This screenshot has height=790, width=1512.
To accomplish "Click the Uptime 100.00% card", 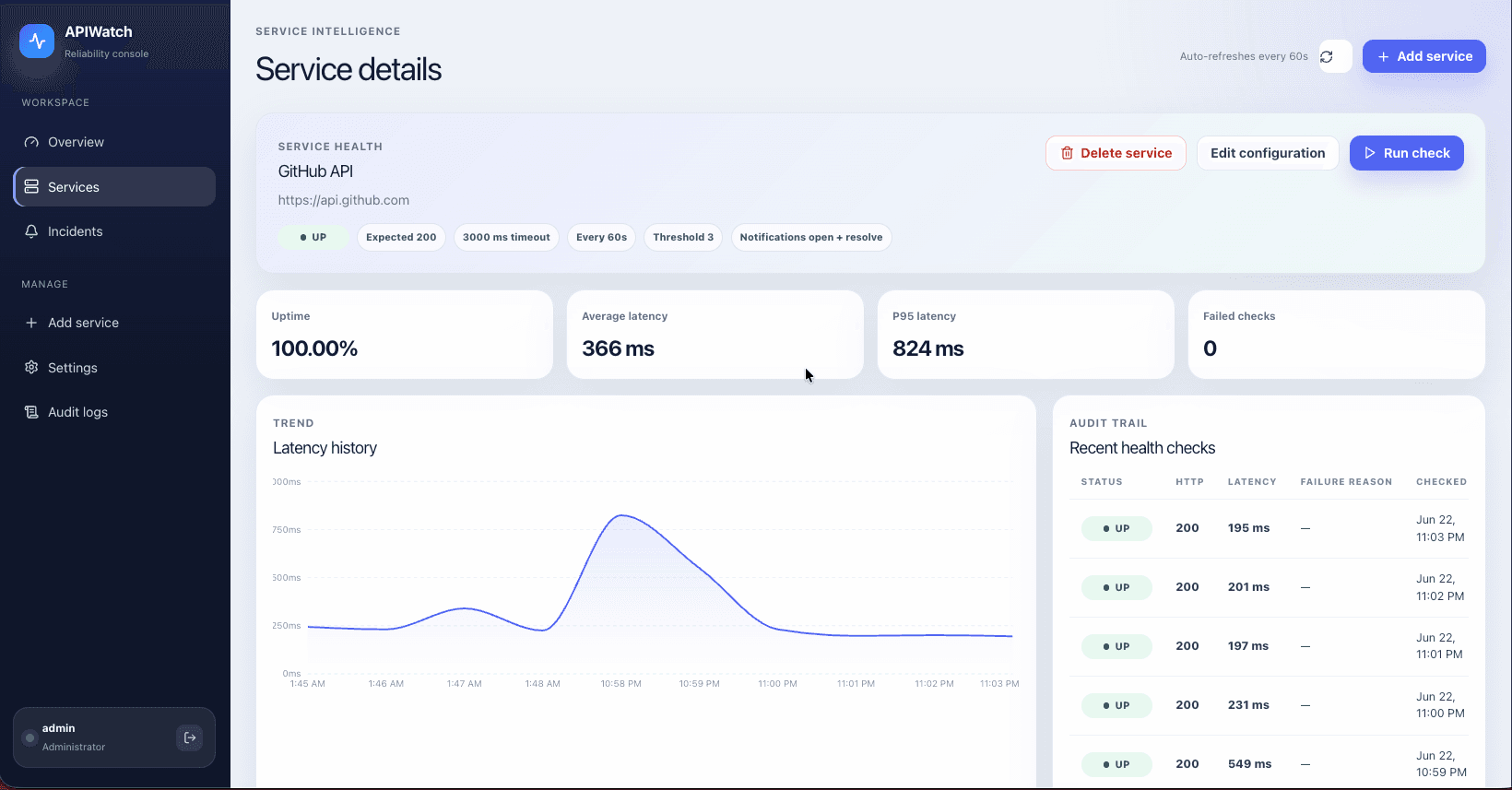I will click(x=404, y=335).
